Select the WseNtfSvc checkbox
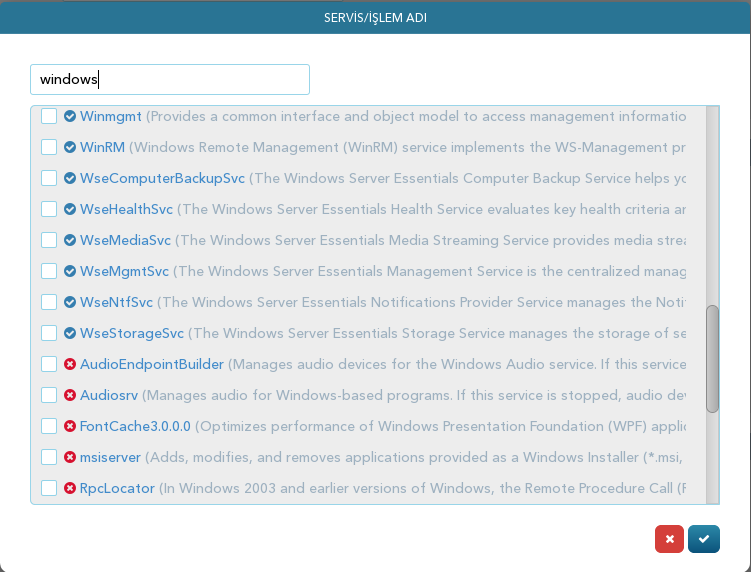 (49, 302)
